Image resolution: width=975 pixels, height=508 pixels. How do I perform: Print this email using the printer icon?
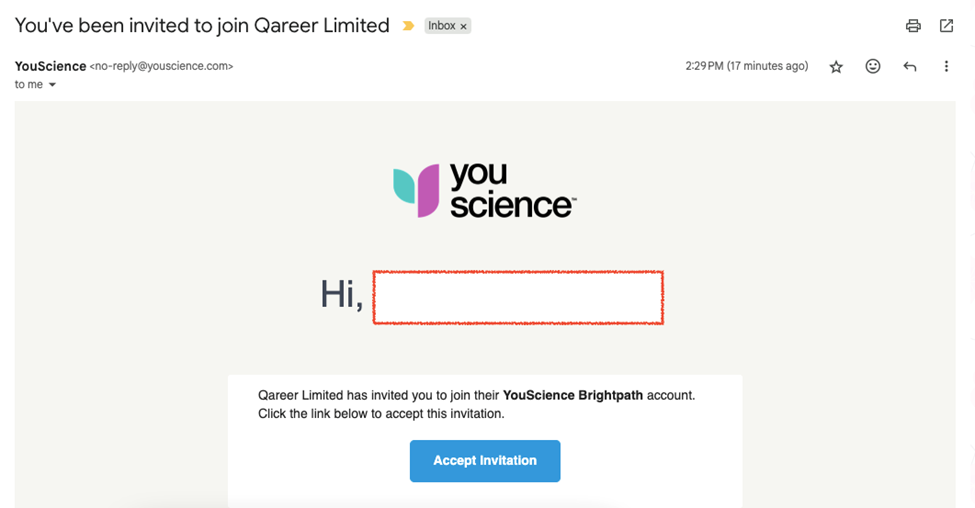point(913,25)
